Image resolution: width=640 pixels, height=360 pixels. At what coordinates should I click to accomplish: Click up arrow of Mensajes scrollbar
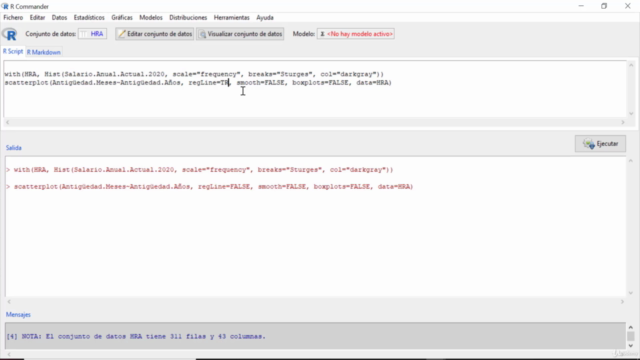coord(631,327)
